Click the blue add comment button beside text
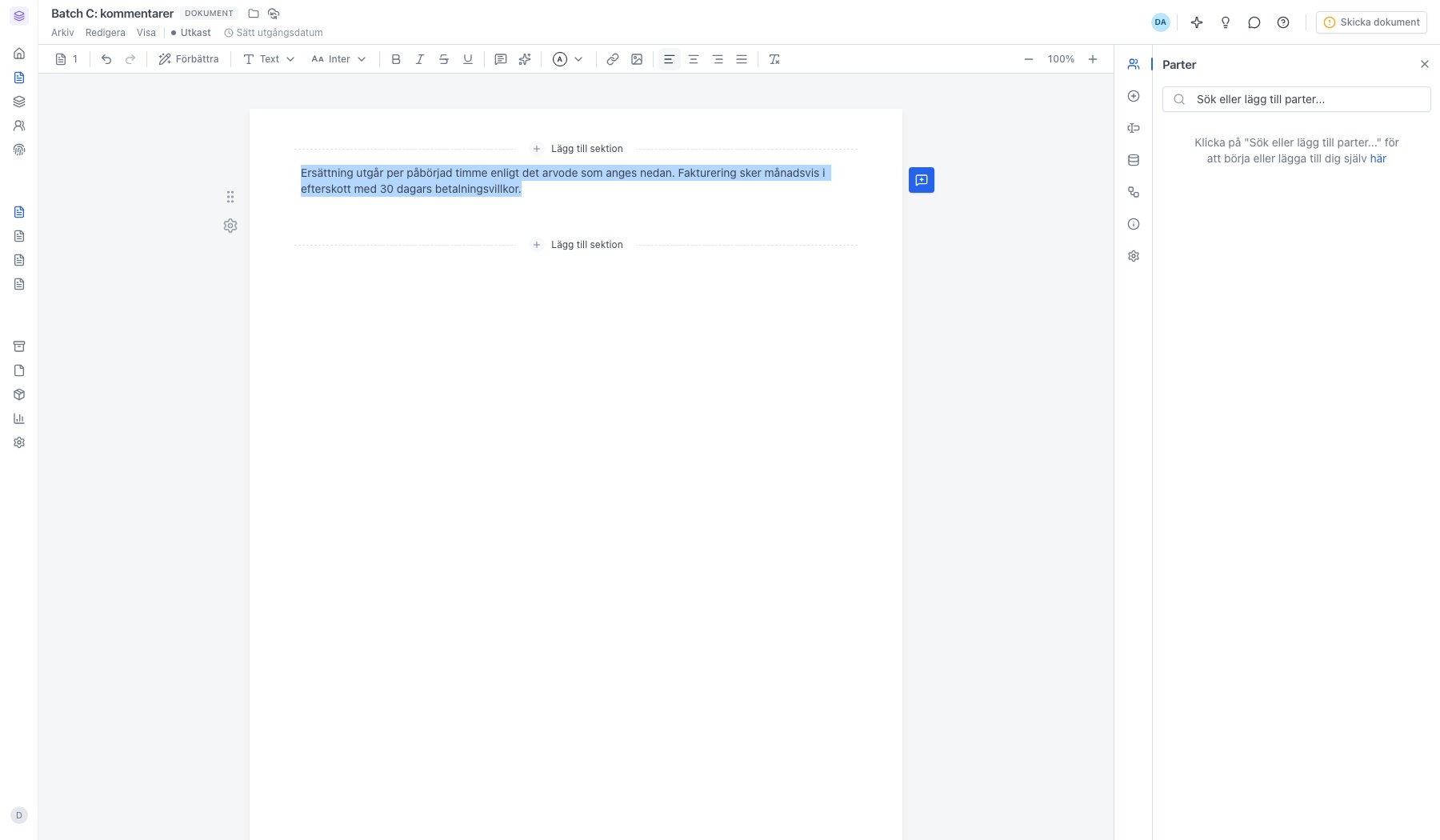 pyautogui.click(x=922, y=180)
